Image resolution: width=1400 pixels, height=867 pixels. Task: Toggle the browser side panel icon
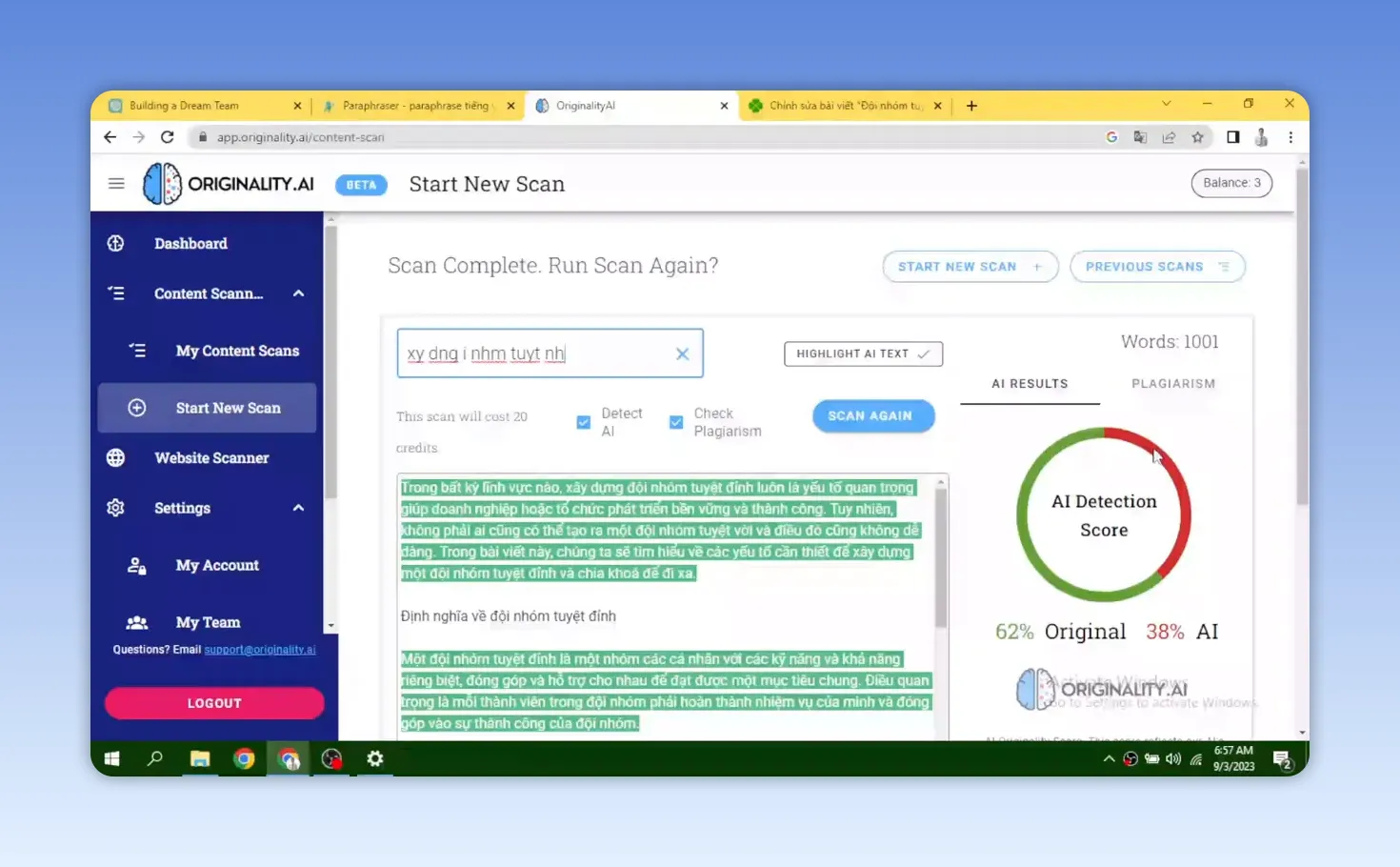click(x=1233, y=137)
